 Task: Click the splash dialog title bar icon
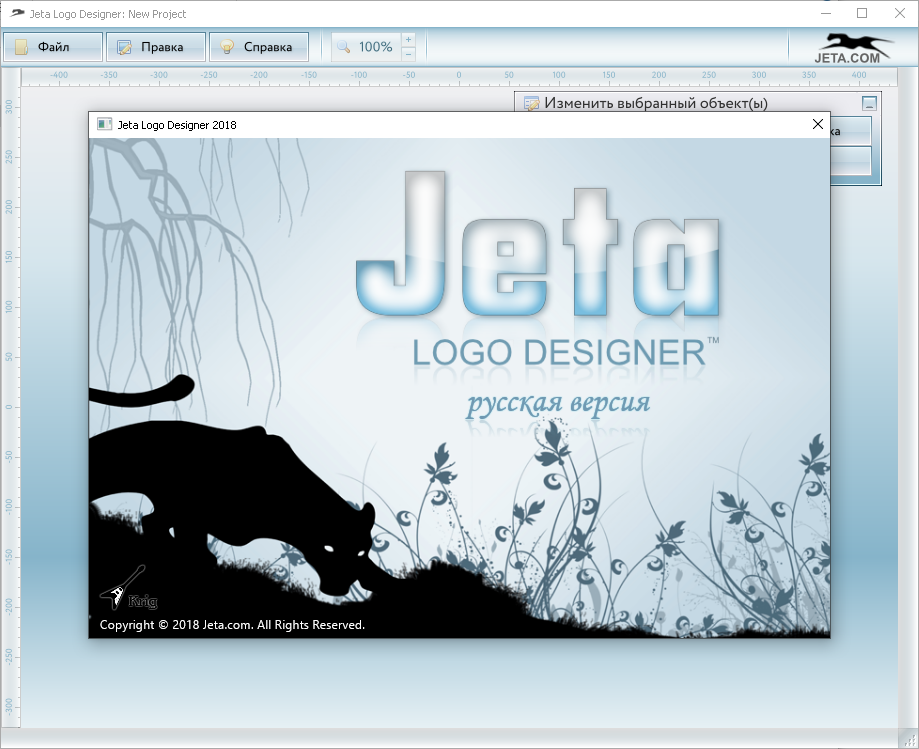(x=104, y=124)
